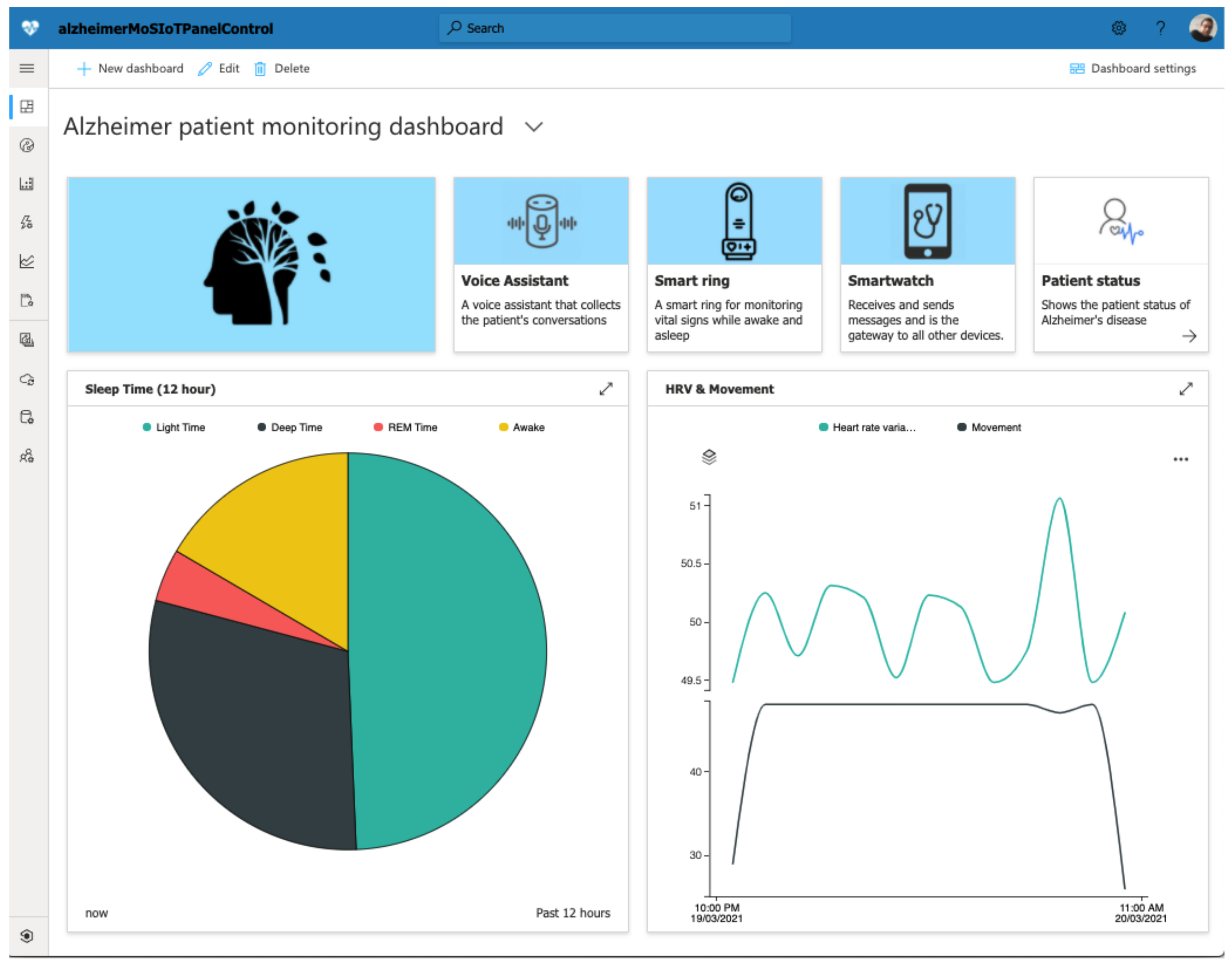Screen dimensions: 1232x966
Task: Open the help question mark icon
Action: 1160,28
